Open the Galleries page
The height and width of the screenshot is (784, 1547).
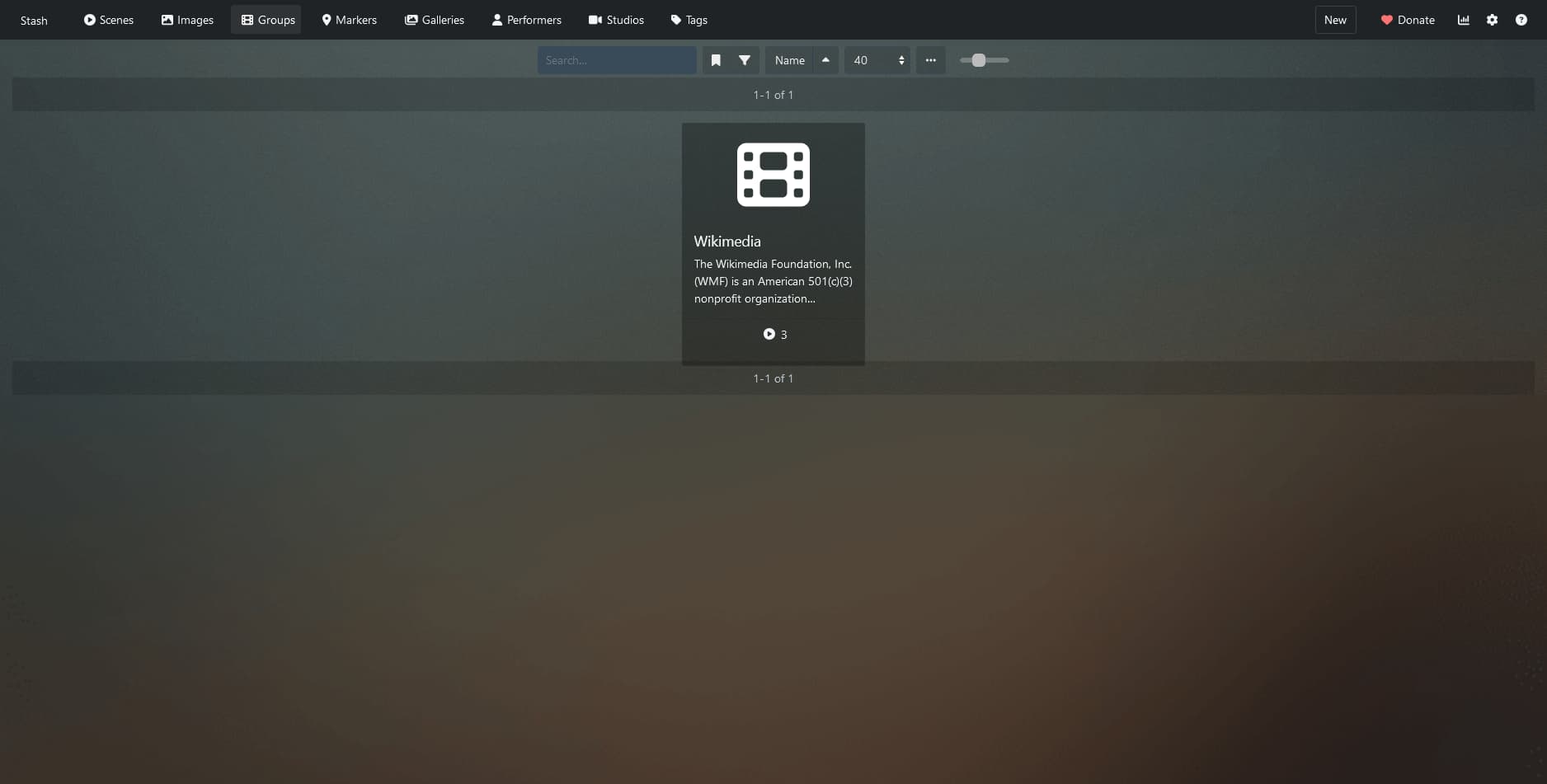(x=434, y=20)
